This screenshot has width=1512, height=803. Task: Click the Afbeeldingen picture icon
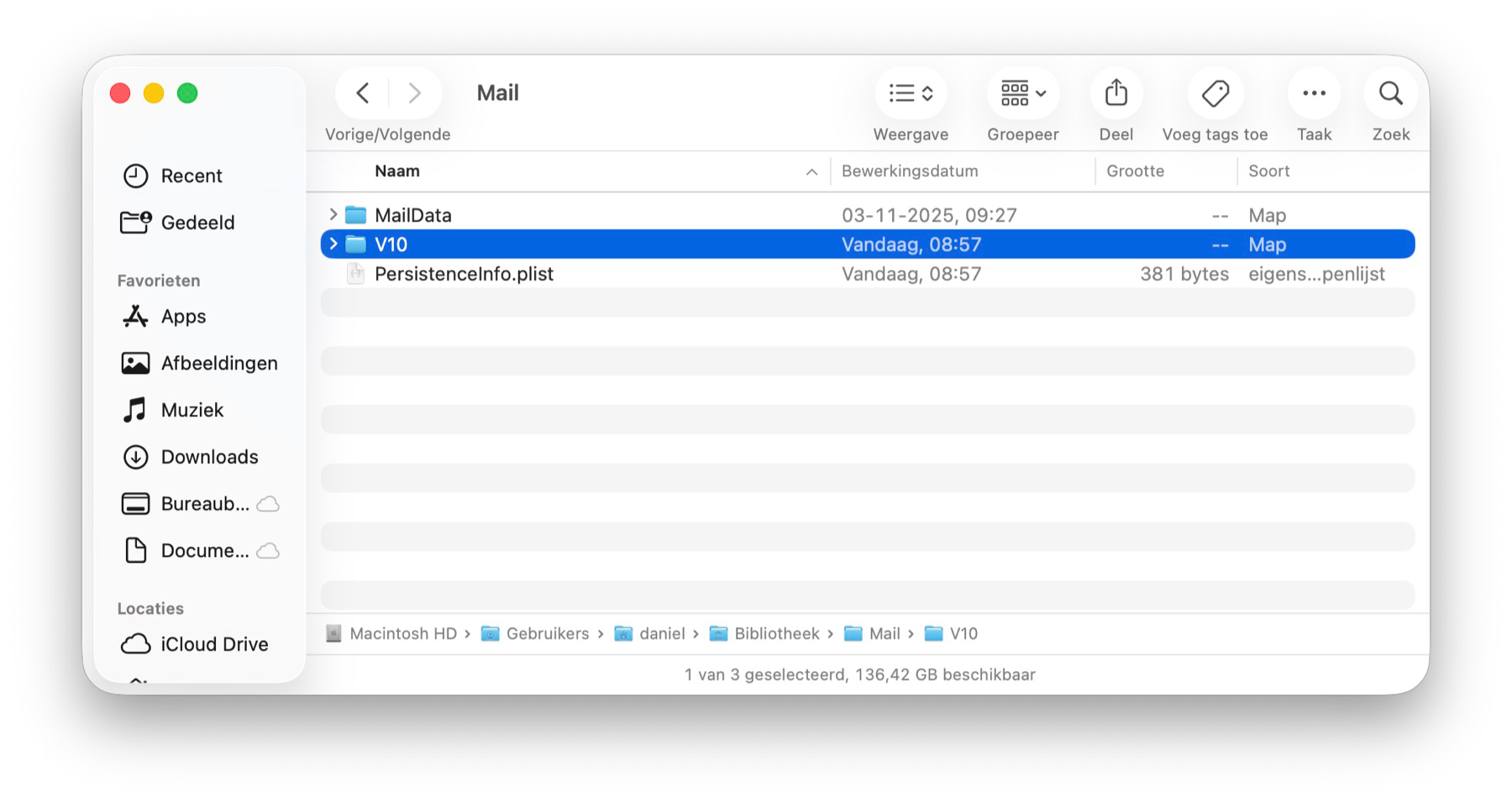coord(135,363)
